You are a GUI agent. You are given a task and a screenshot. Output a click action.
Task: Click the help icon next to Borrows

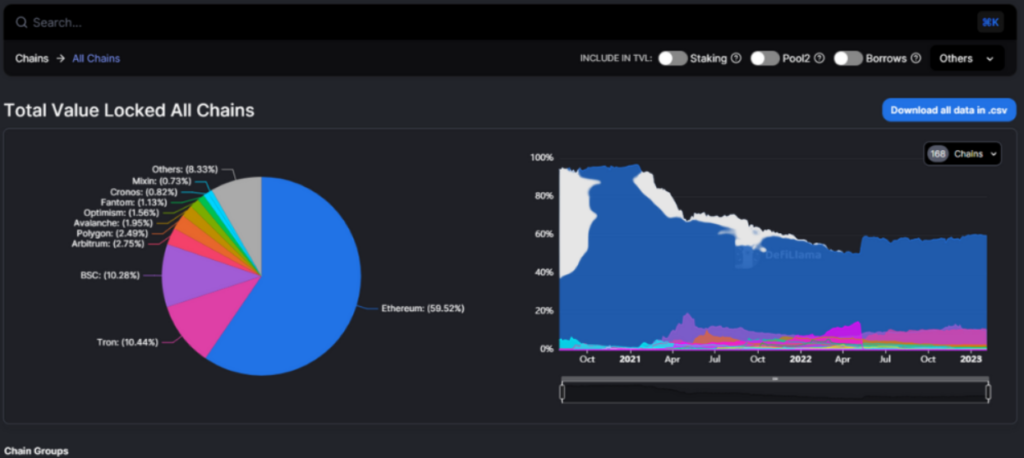(915, 58)
